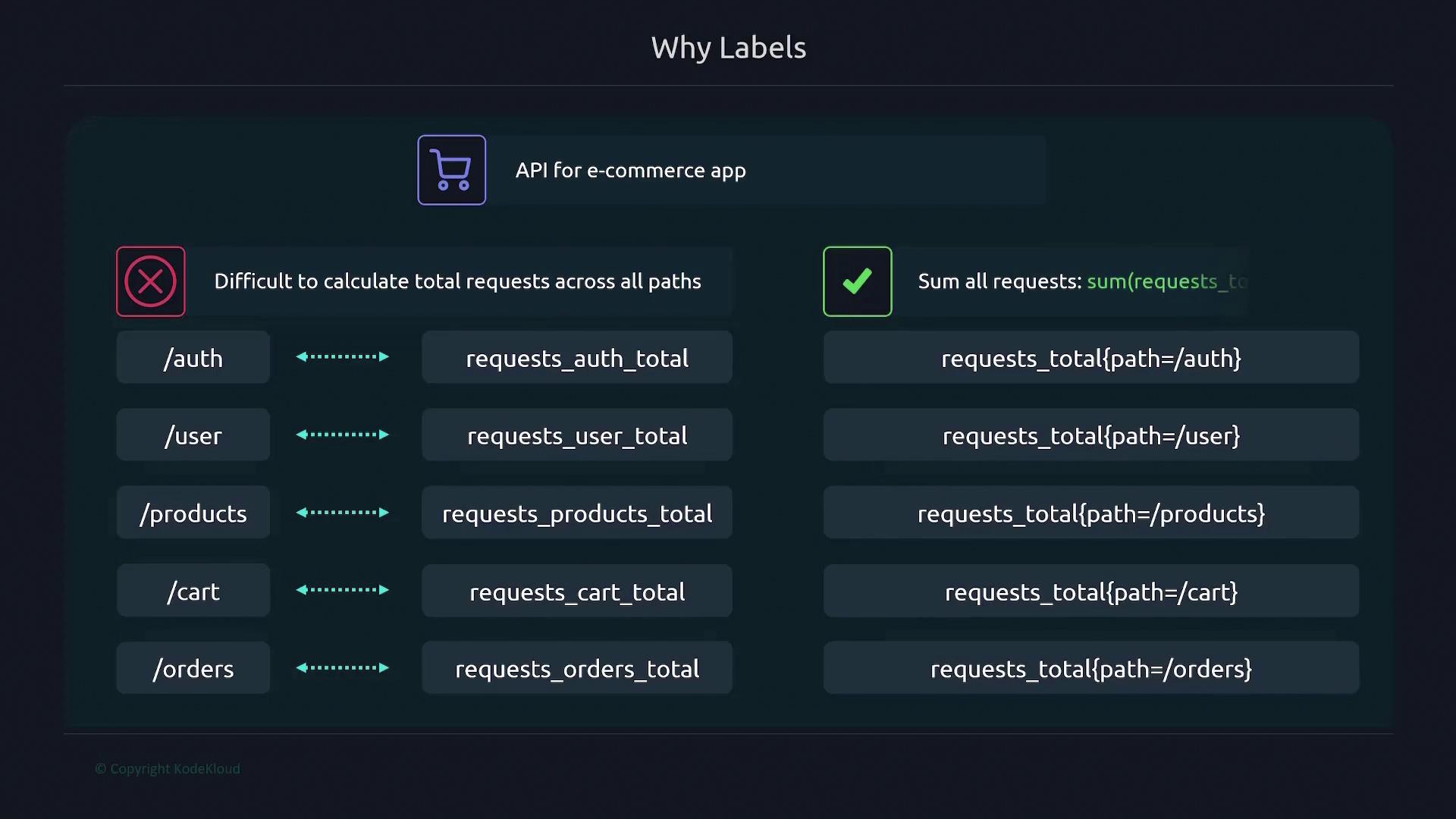
Task: Click the dotted arrow beside /orders
Action: [x=343, y=668]
